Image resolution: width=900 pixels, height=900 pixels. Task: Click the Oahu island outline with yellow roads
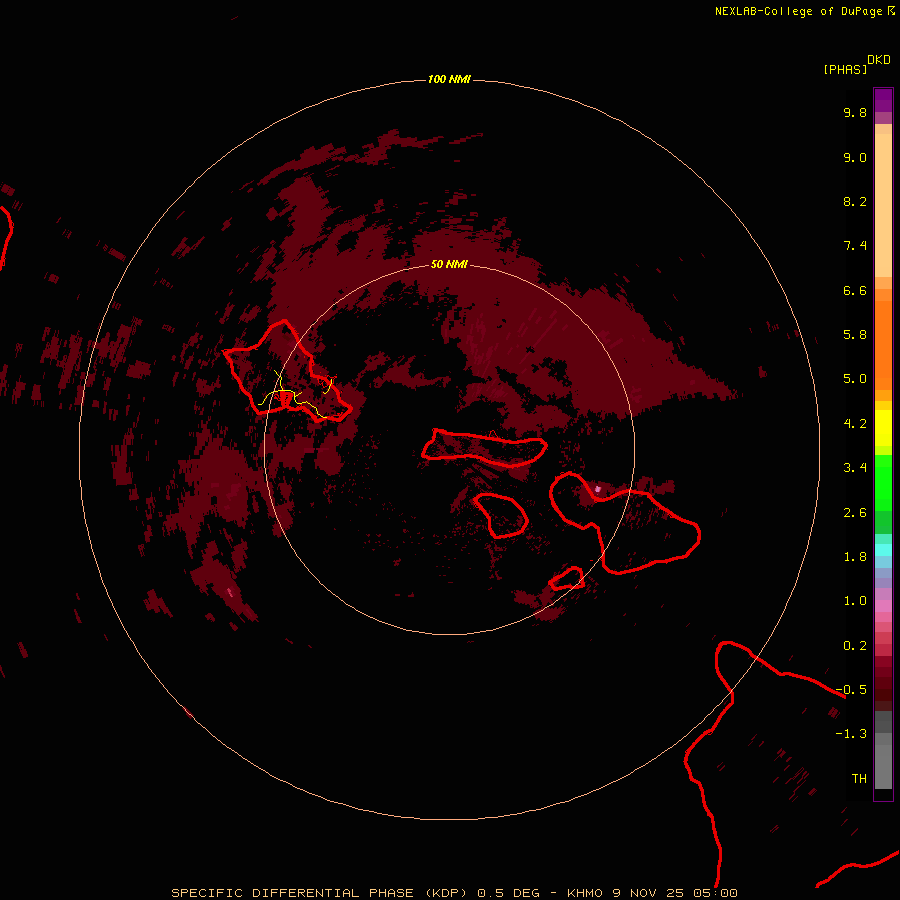[x=287, y=371]
